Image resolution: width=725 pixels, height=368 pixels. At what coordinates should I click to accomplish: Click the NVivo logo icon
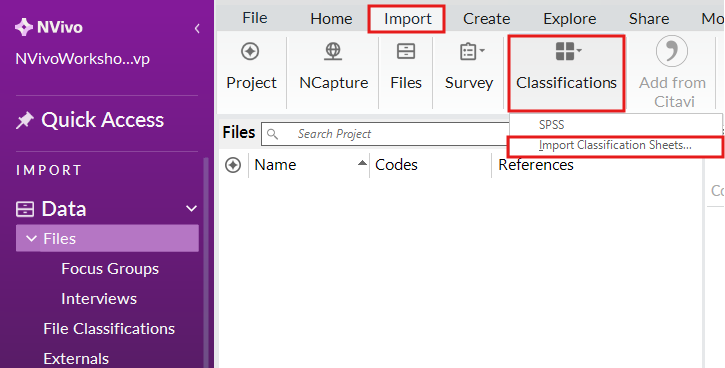pyautogui.click(x=24, y=27)
